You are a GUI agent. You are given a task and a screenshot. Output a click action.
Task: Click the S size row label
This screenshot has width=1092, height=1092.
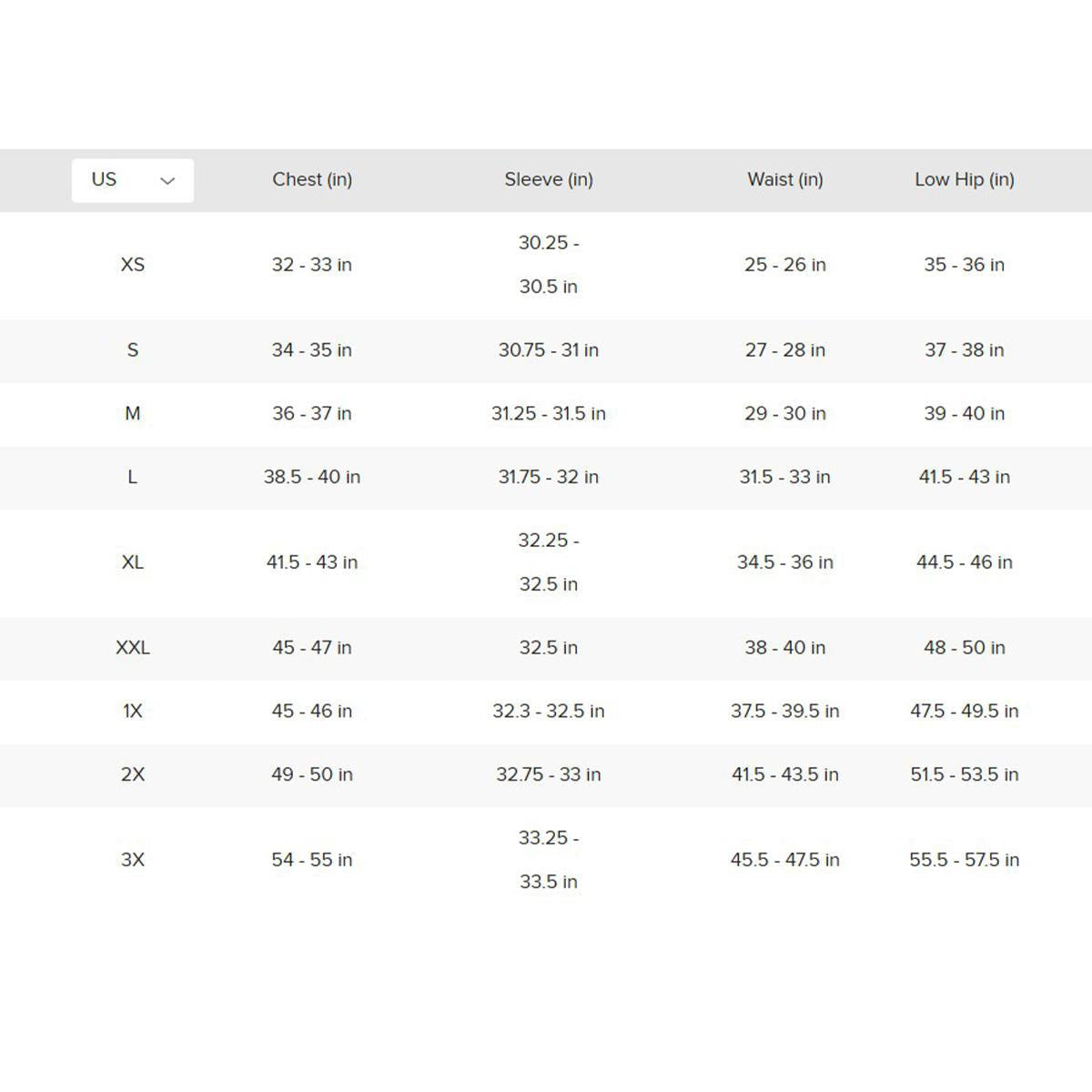click(133, 350)
